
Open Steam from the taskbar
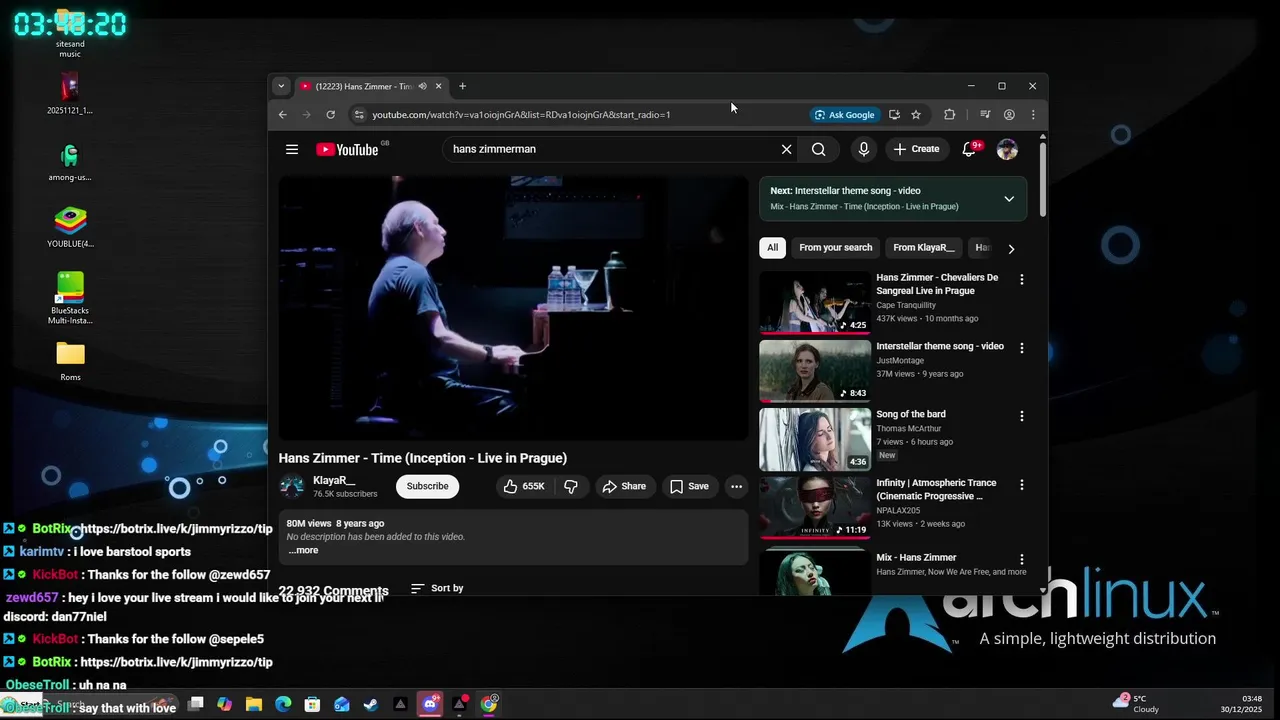click(371, 704)
